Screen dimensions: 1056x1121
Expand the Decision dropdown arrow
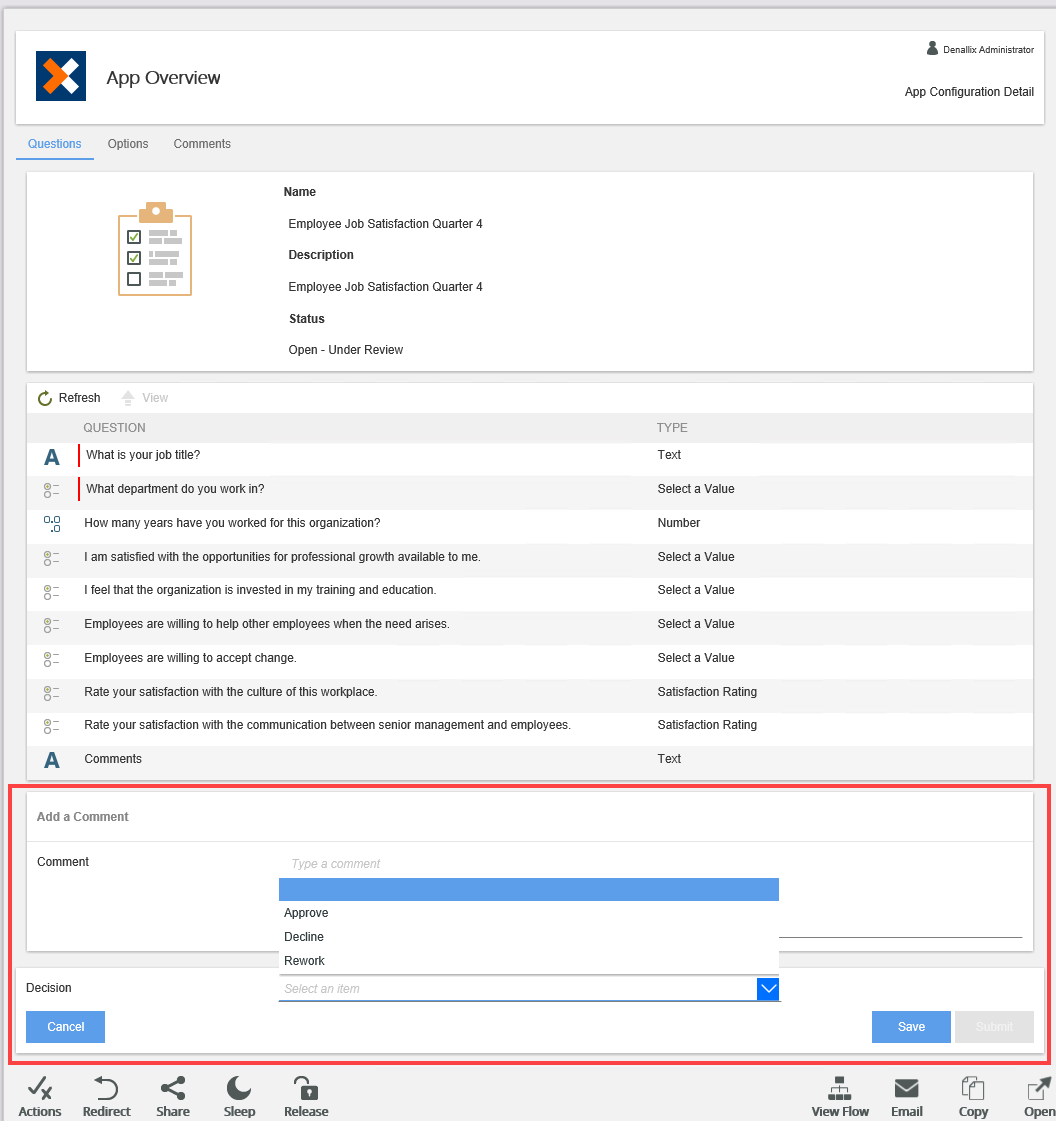click(x=768, y=989)
